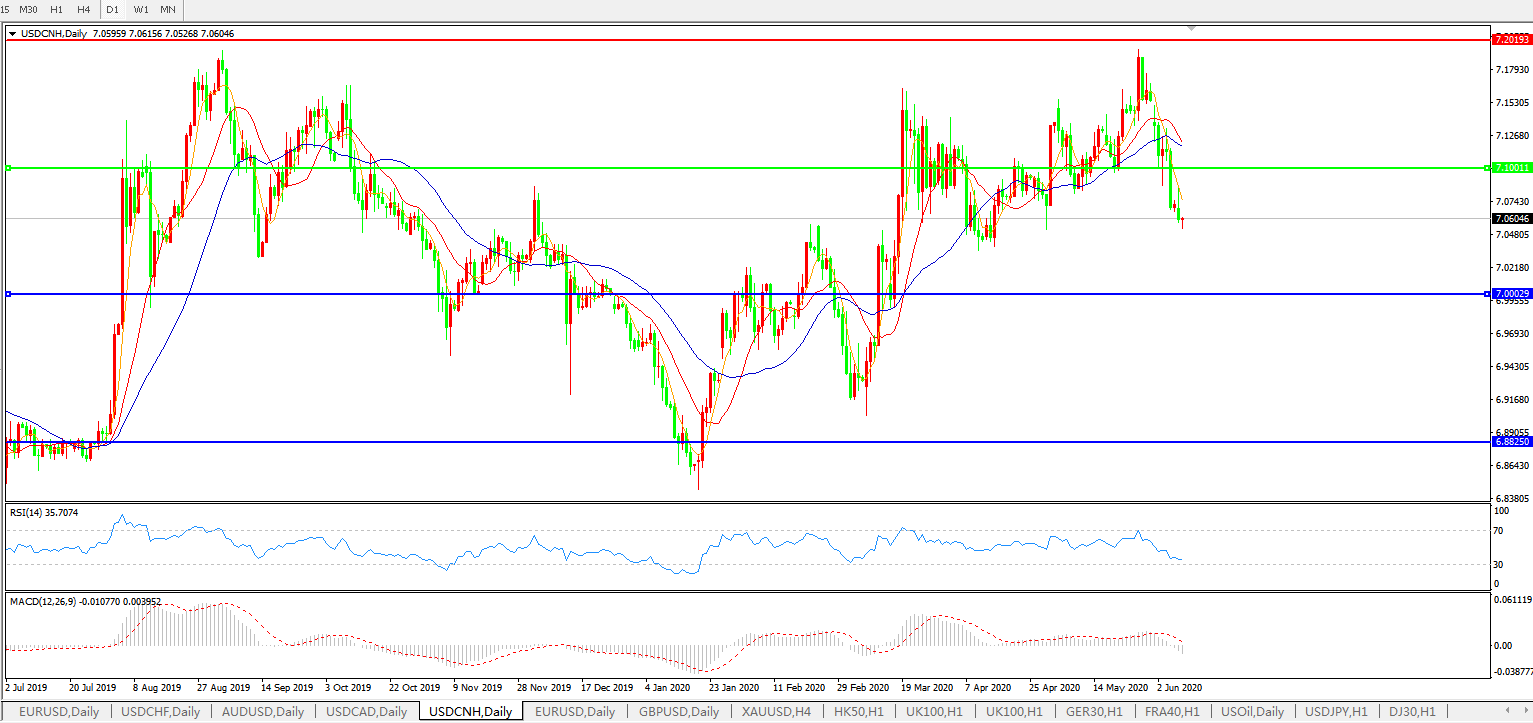Switch chart to M30 timeframe
Image resolution: width=1533 pixels, height=723 pixels.
coord(29,9)
